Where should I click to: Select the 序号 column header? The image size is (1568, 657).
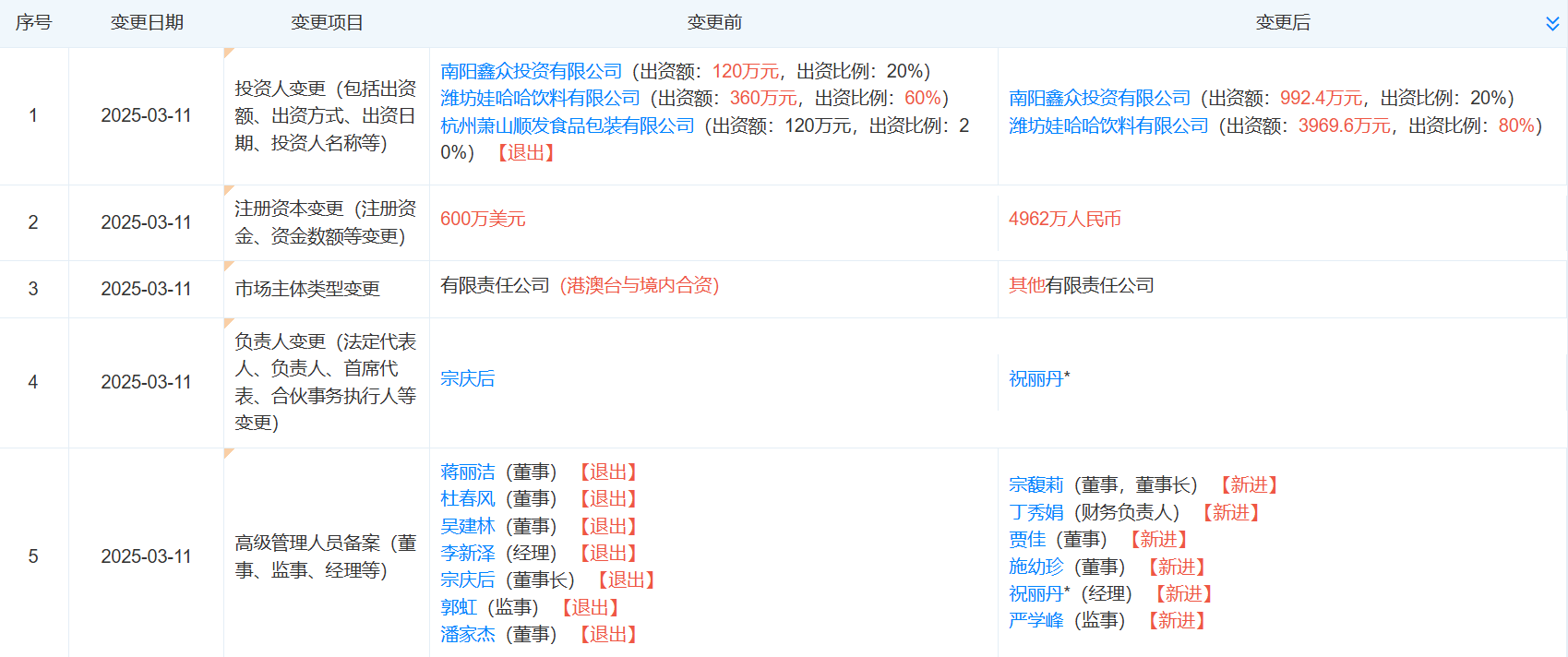tap(33, 22)
